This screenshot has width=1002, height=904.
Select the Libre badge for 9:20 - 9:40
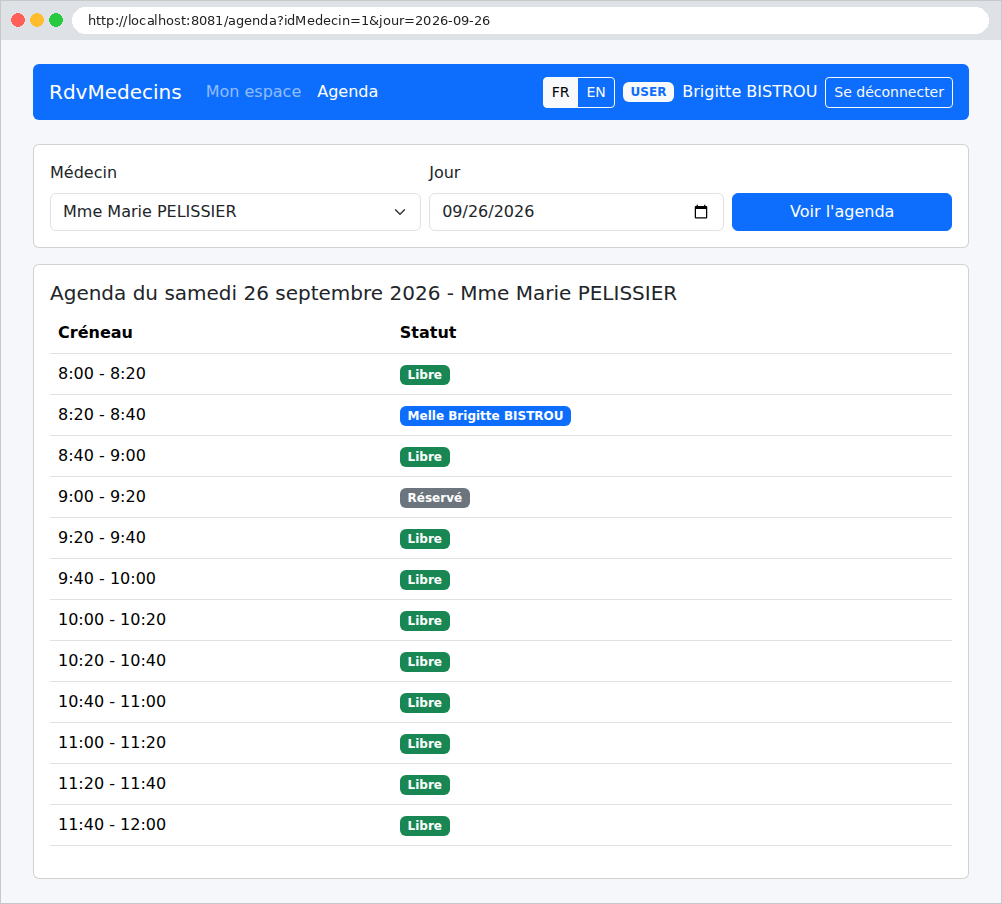[425, 539]
